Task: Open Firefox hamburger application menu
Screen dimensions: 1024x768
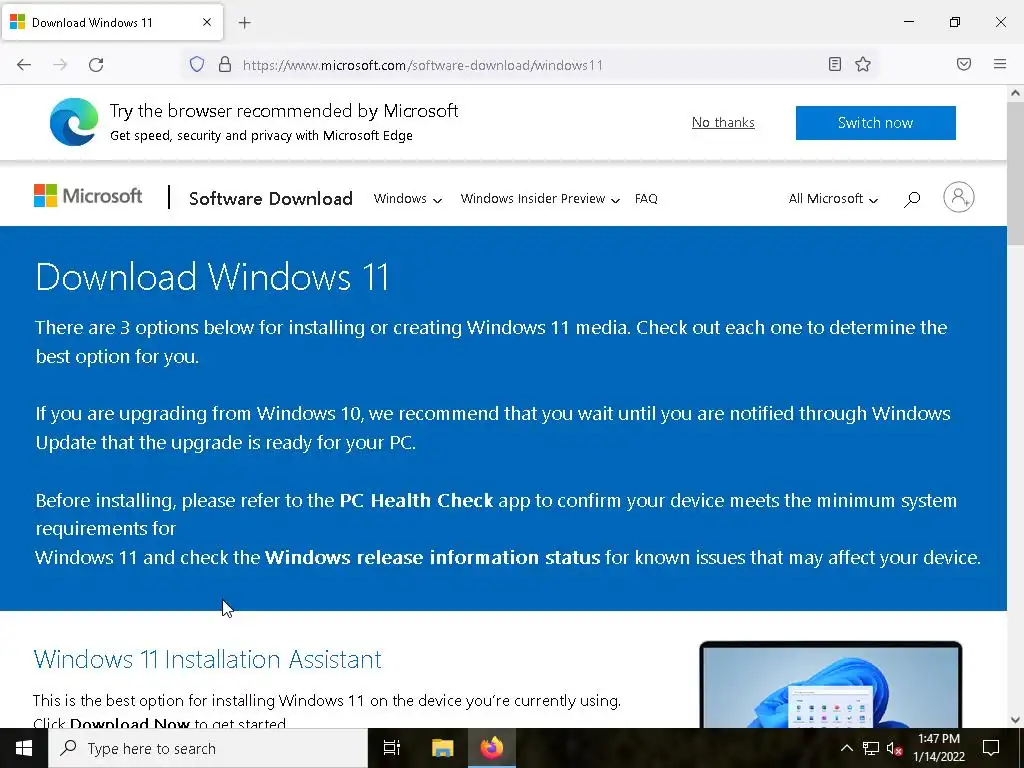Action: pyautogui.click(x=999, y=64)
